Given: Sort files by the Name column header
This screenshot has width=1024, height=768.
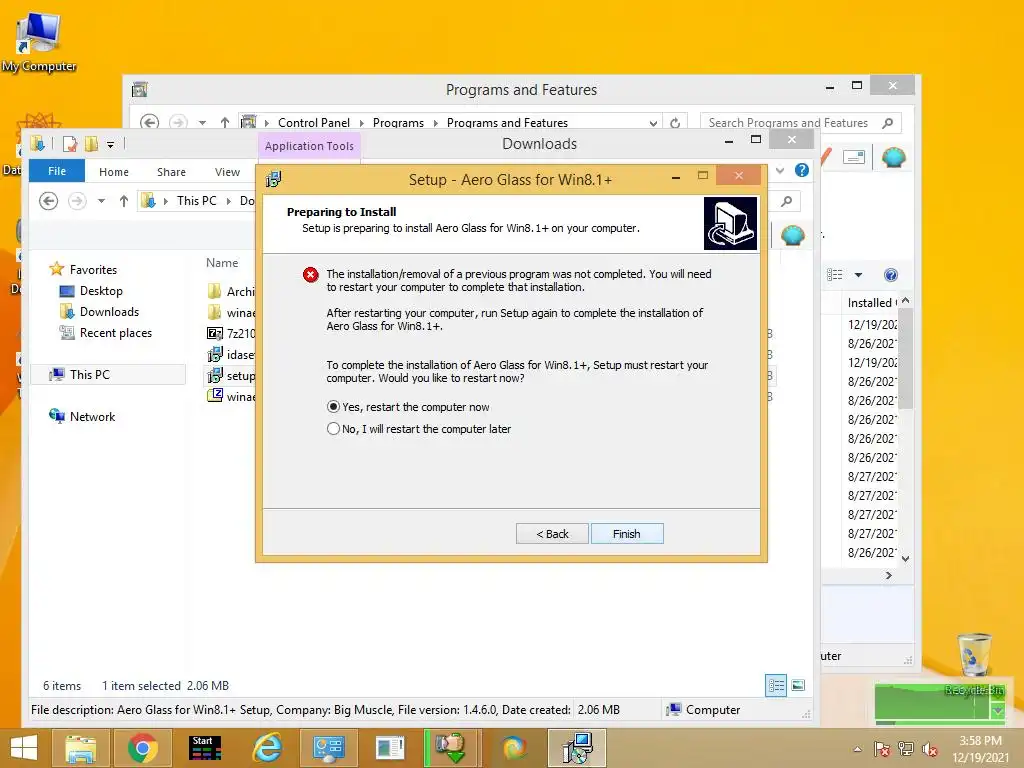Looking at the screenshot, I should point(222,263).
